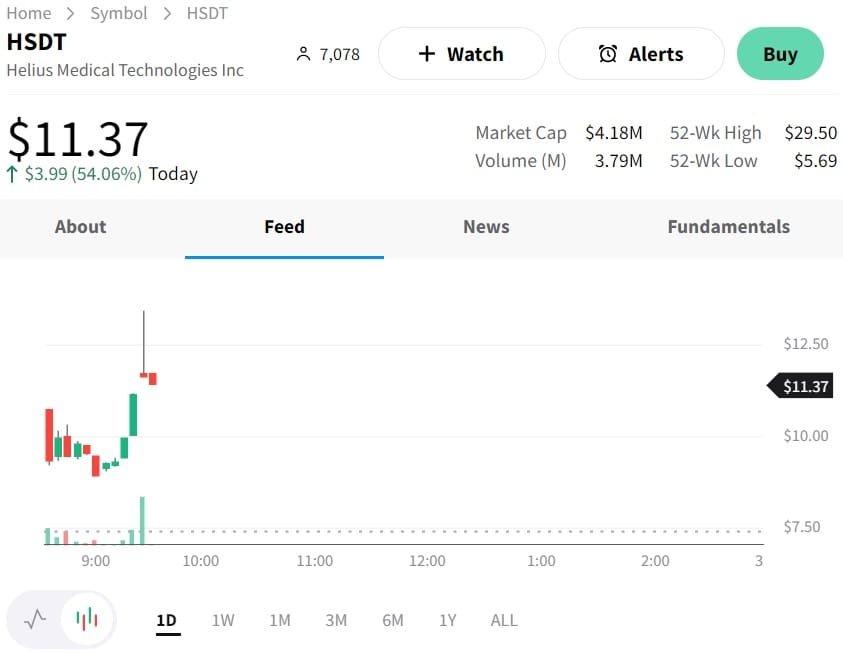Select the 1M time range
843x654 pixels.
click(x=280, y=620)
